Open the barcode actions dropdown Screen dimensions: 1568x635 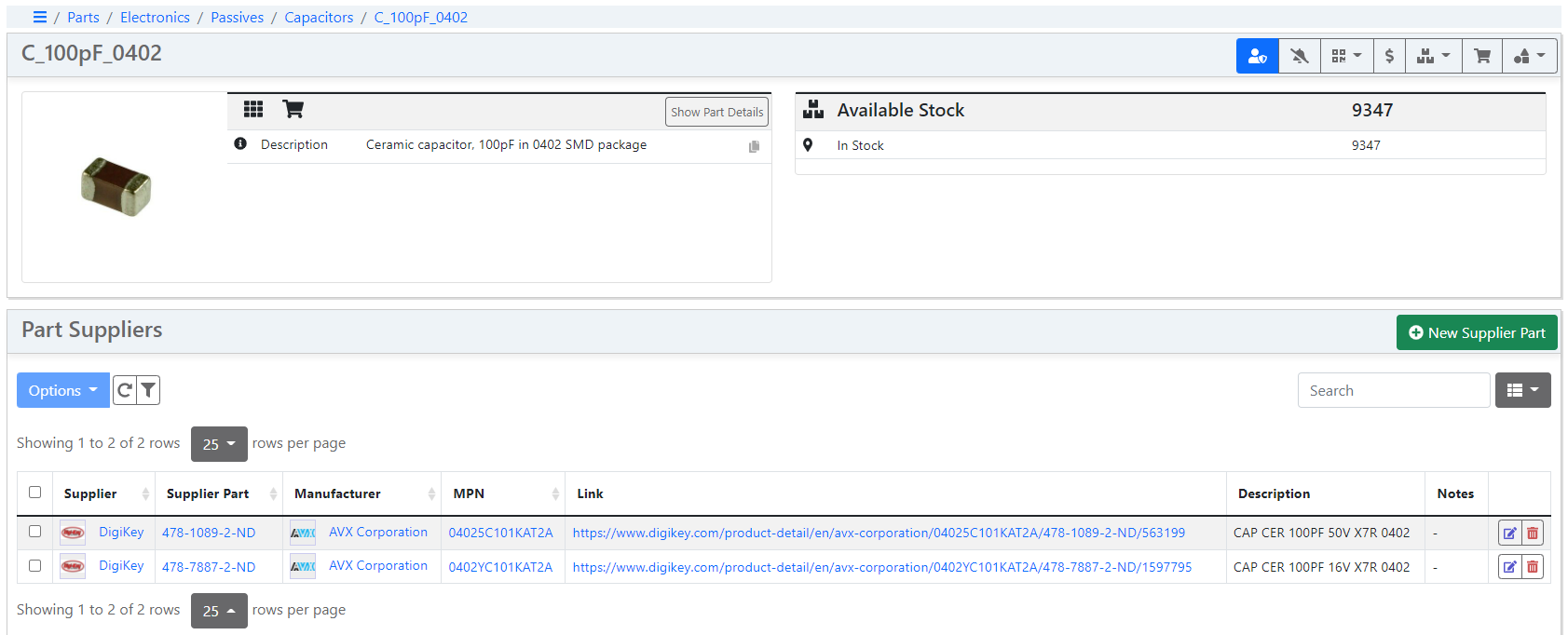tap(1346, 56)
